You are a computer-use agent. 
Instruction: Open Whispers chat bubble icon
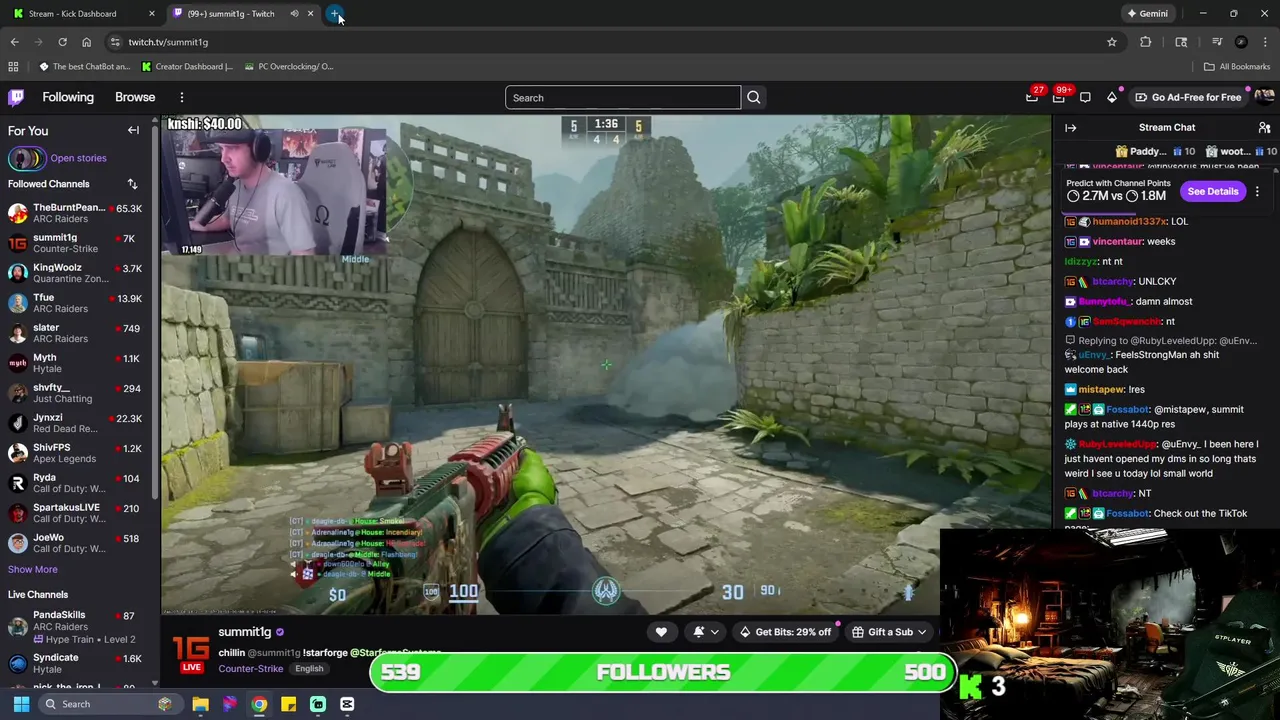click(x=1085, y=97)
